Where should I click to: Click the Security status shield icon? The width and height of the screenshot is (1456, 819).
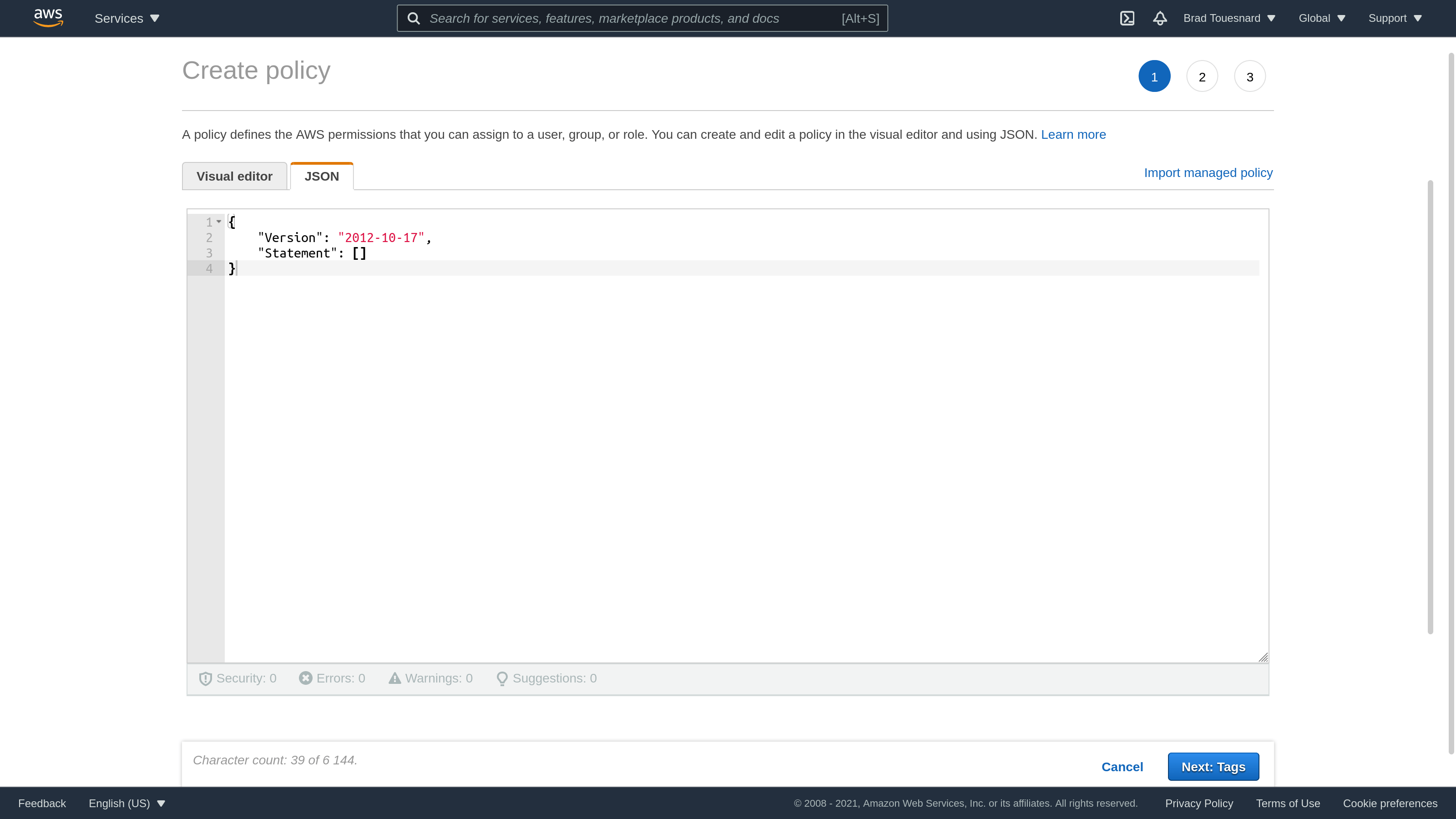click(206, 678)
